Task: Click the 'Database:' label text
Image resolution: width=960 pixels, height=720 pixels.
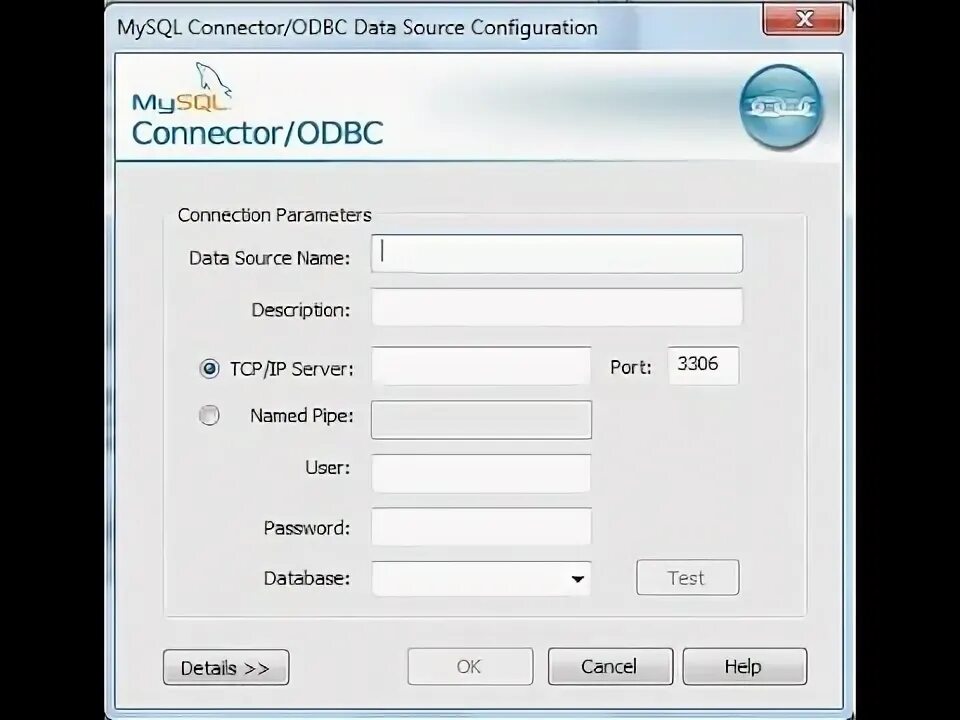Action: coord(307,579)
